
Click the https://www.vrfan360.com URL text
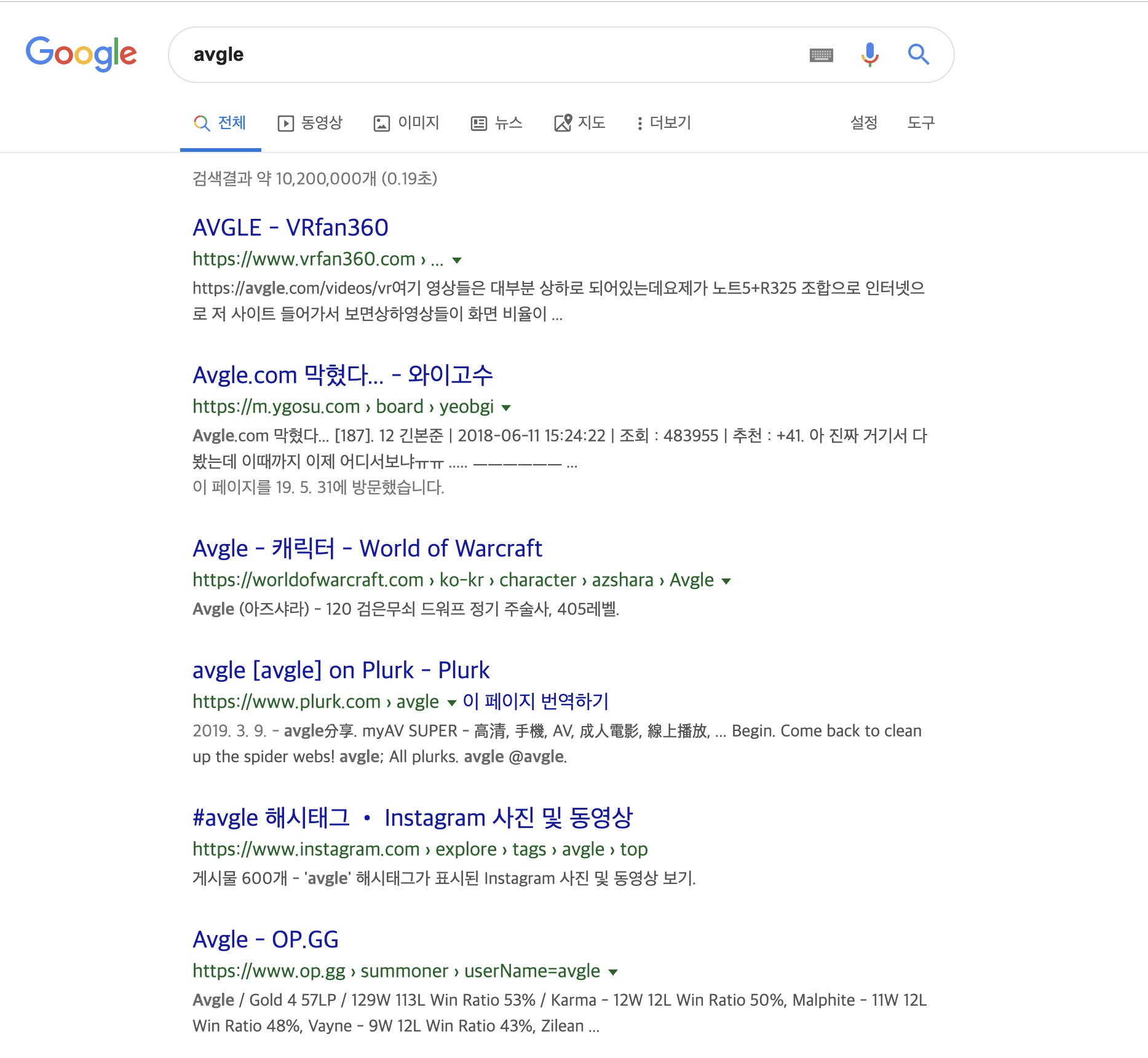pos(318,259)
